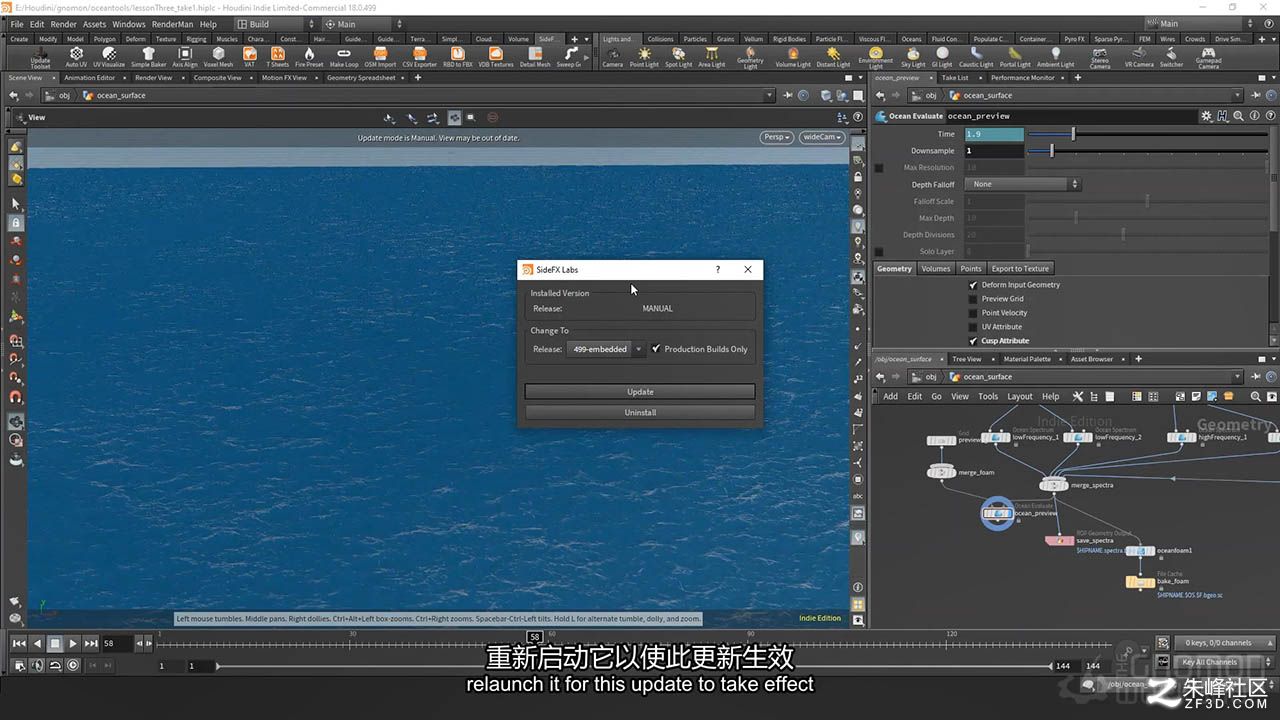Add a Camera from the lights shelf

click(x=612, y=57)
